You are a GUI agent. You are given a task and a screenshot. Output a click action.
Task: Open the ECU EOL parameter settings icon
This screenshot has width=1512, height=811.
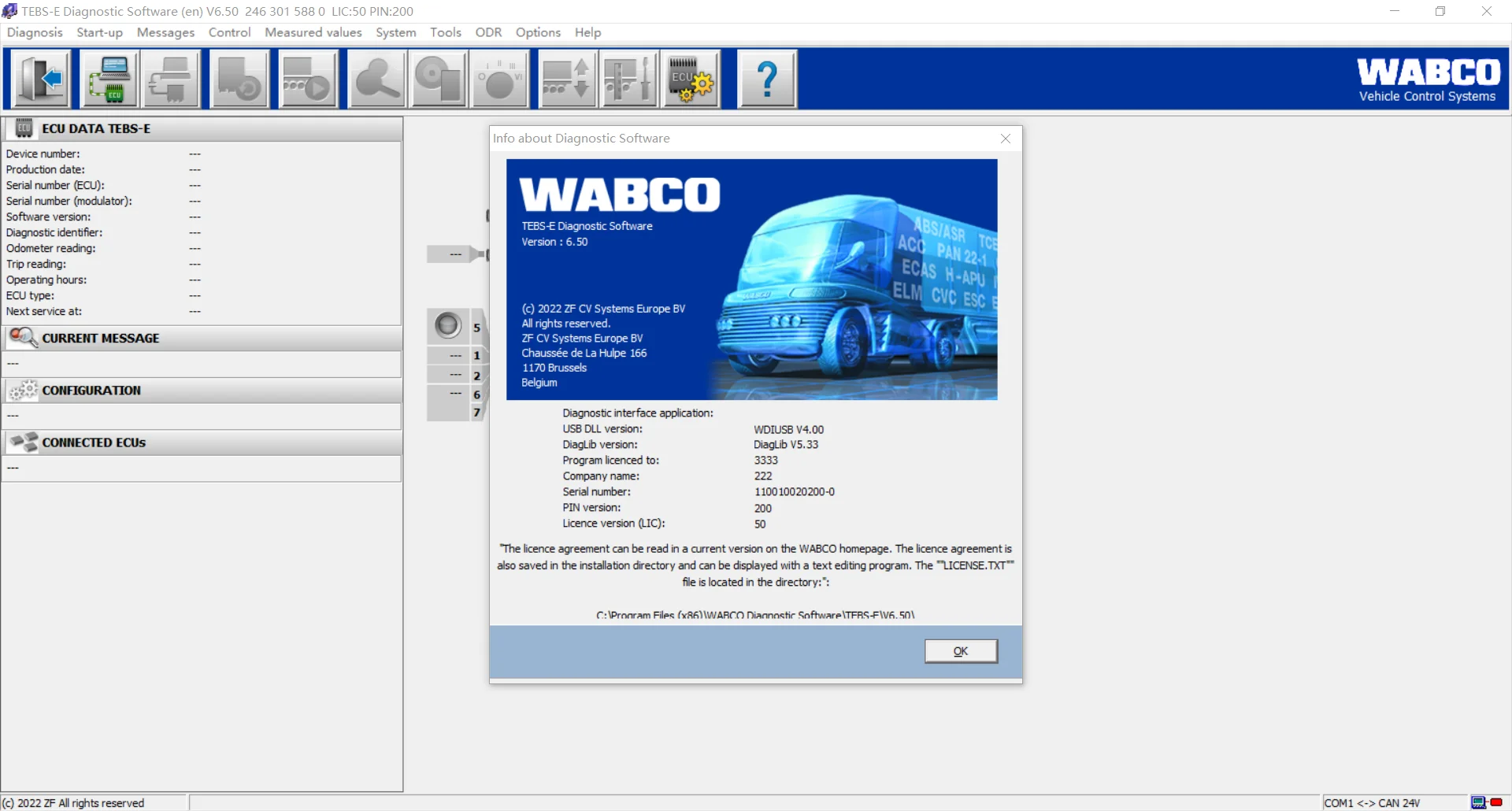[691, 79]
